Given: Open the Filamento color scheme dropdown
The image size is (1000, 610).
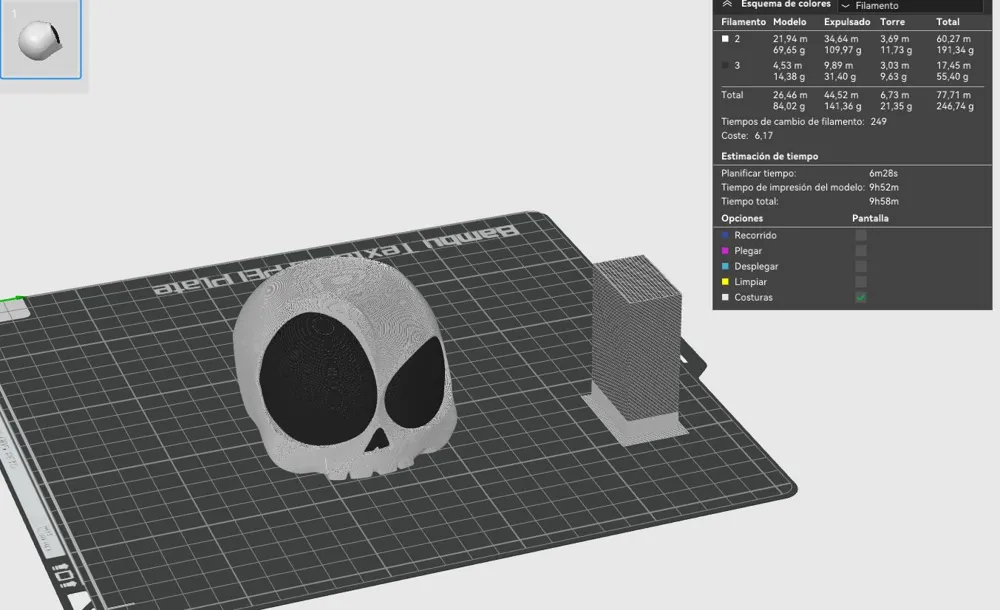Looking at the screenshot, I should (x=910, y=6).
